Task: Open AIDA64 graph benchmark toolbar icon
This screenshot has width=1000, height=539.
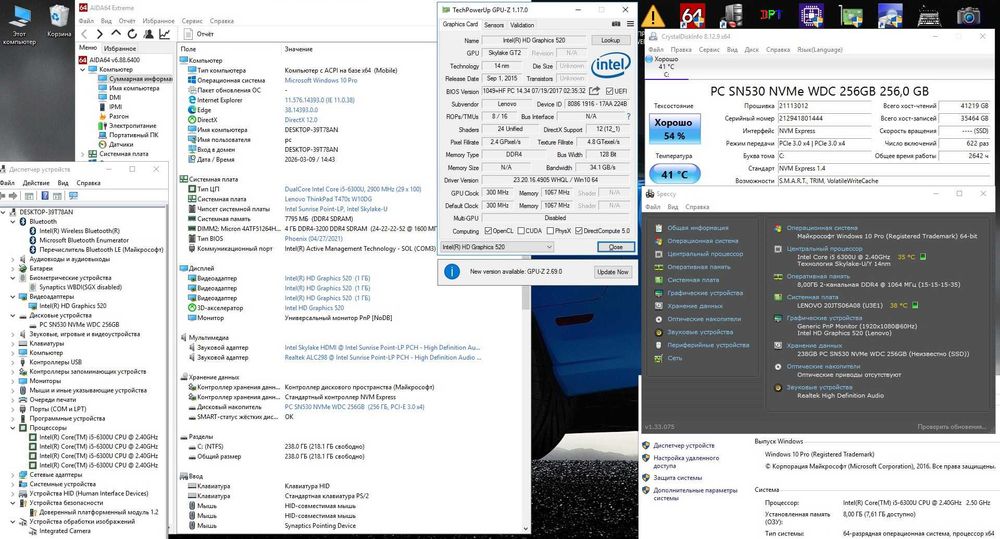Action: pyautogui.click(x=164, y=34)
